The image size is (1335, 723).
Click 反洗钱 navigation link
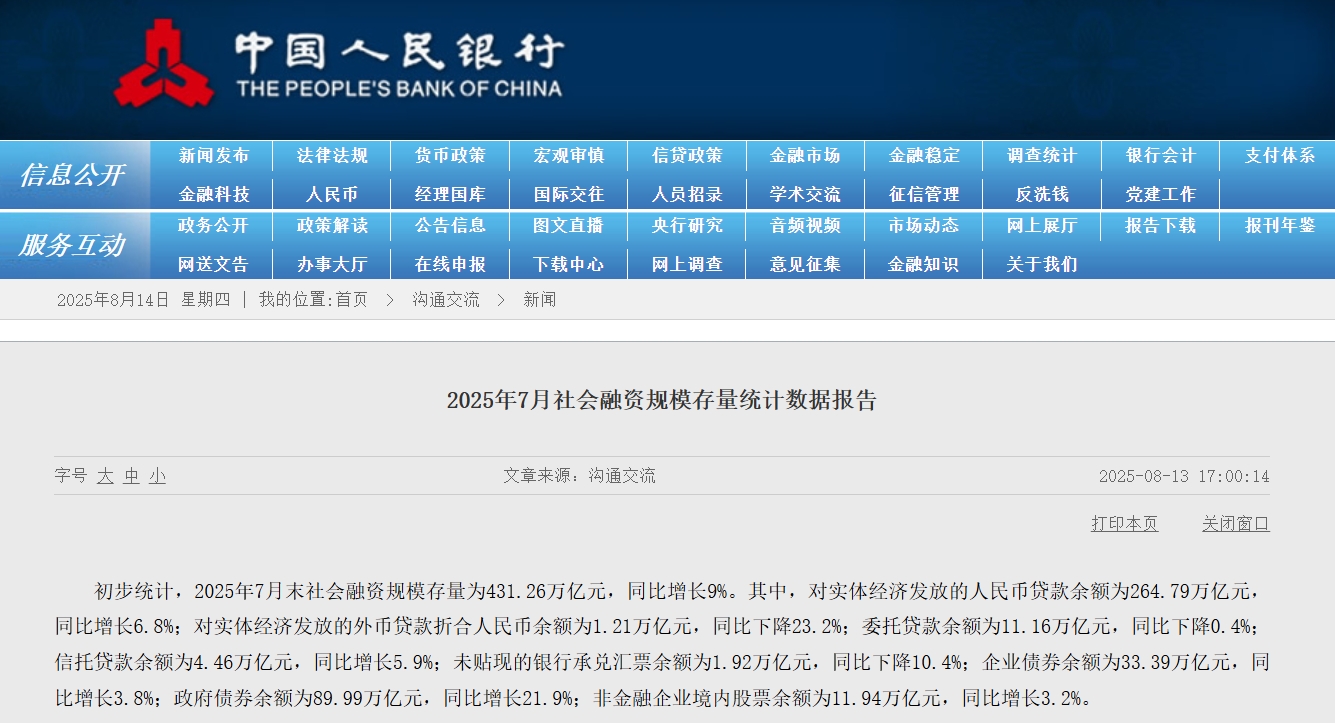pos(1042,194)
